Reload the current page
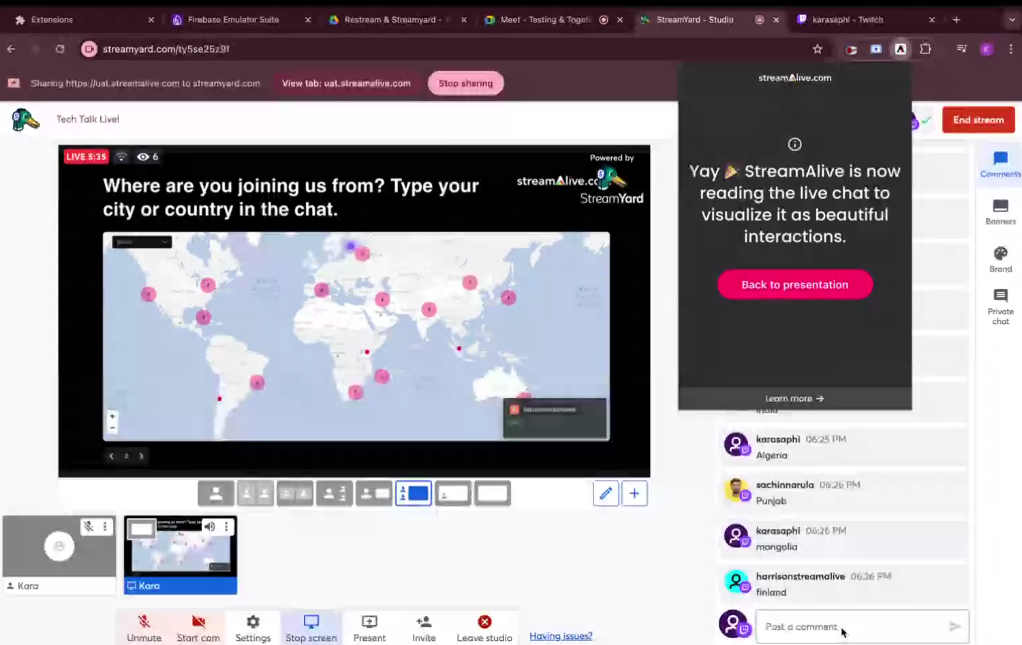Viewport: 1022px width, 645px height. coord(60,49)
